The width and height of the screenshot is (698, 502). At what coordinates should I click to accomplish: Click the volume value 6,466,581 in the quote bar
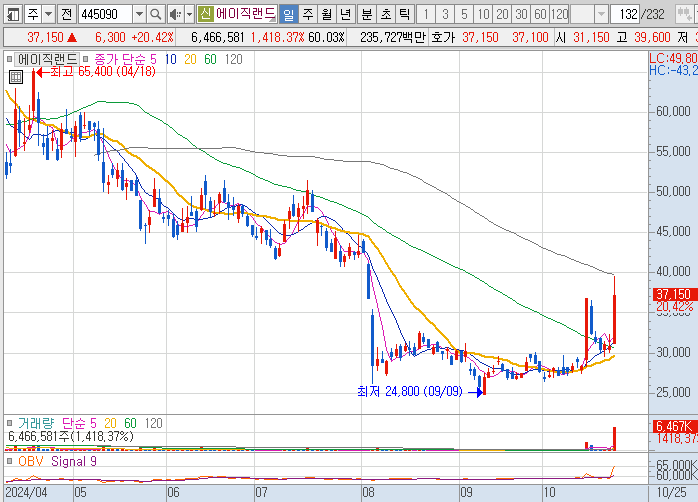218,37
